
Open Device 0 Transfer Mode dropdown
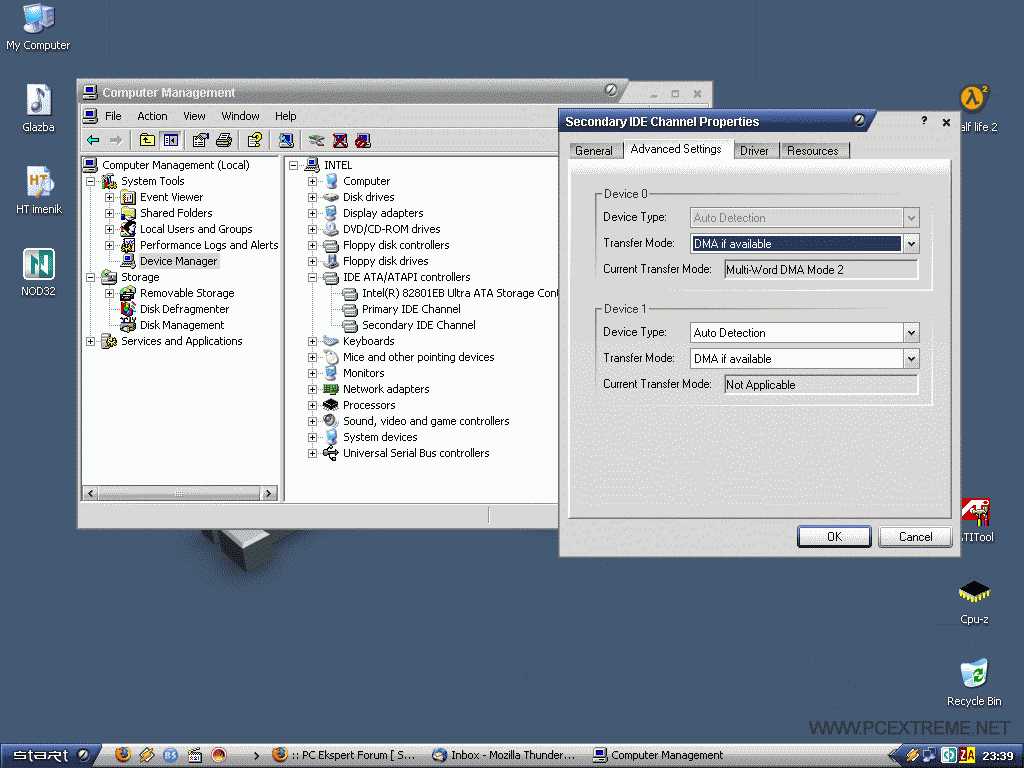pos(910,244)
